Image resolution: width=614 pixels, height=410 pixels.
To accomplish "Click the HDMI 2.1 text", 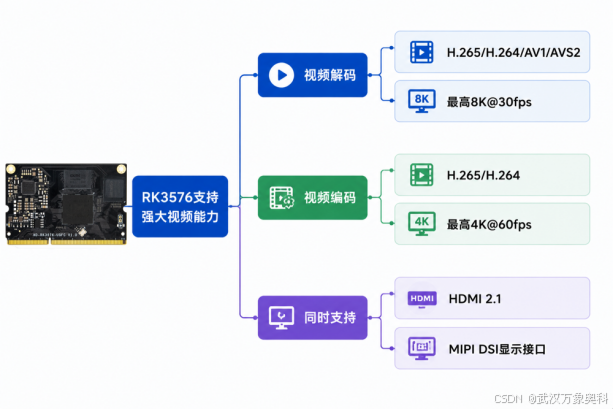I will (x=475, y=299).
